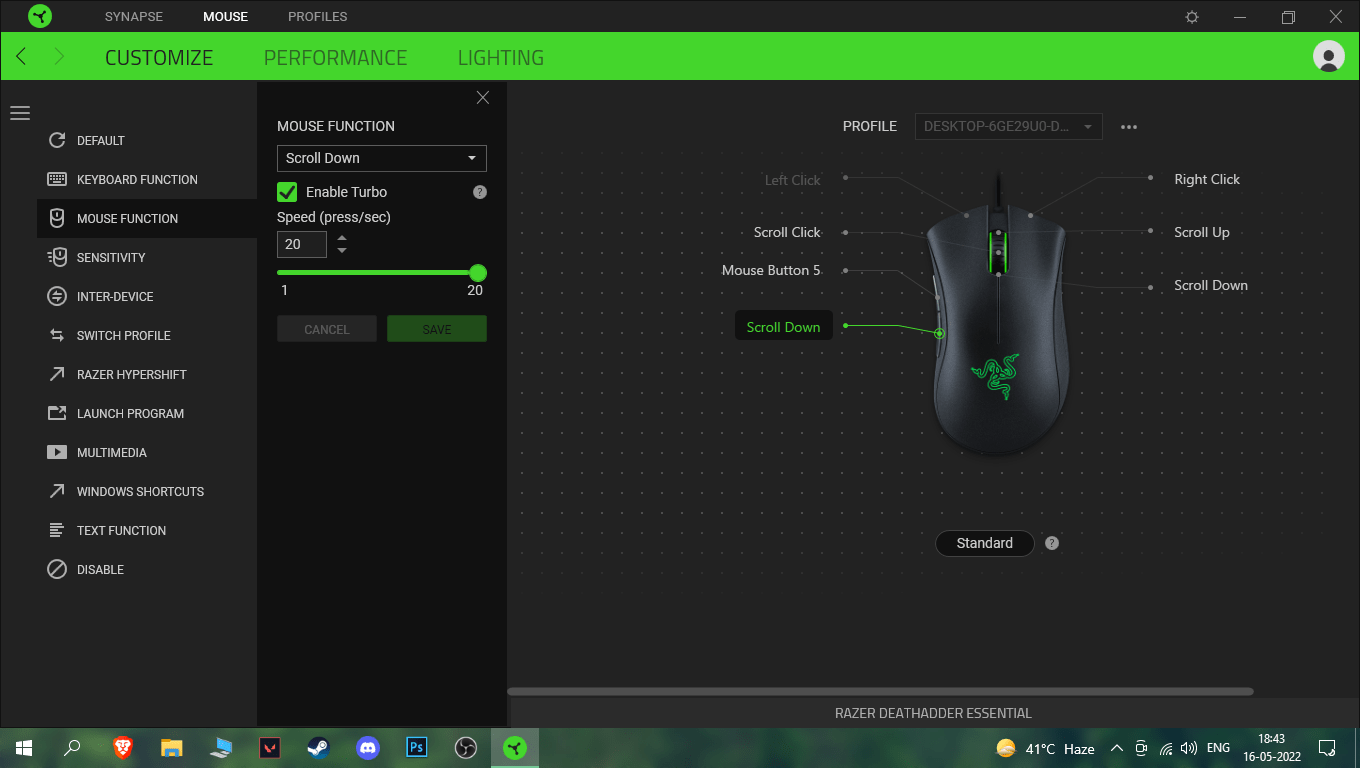The image size is (1360, 768).
Task: Open the Lighting tab
Action: click(x=501, y=58)
